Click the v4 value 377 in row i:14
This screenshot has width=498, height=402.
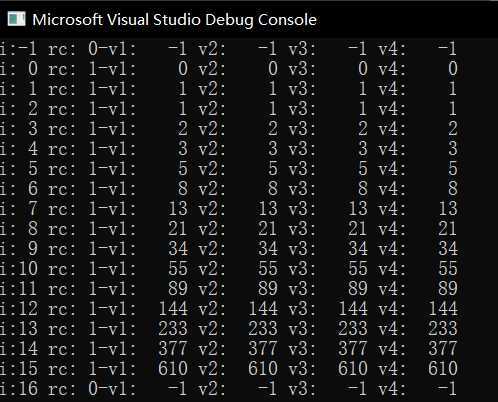point(443,349)
